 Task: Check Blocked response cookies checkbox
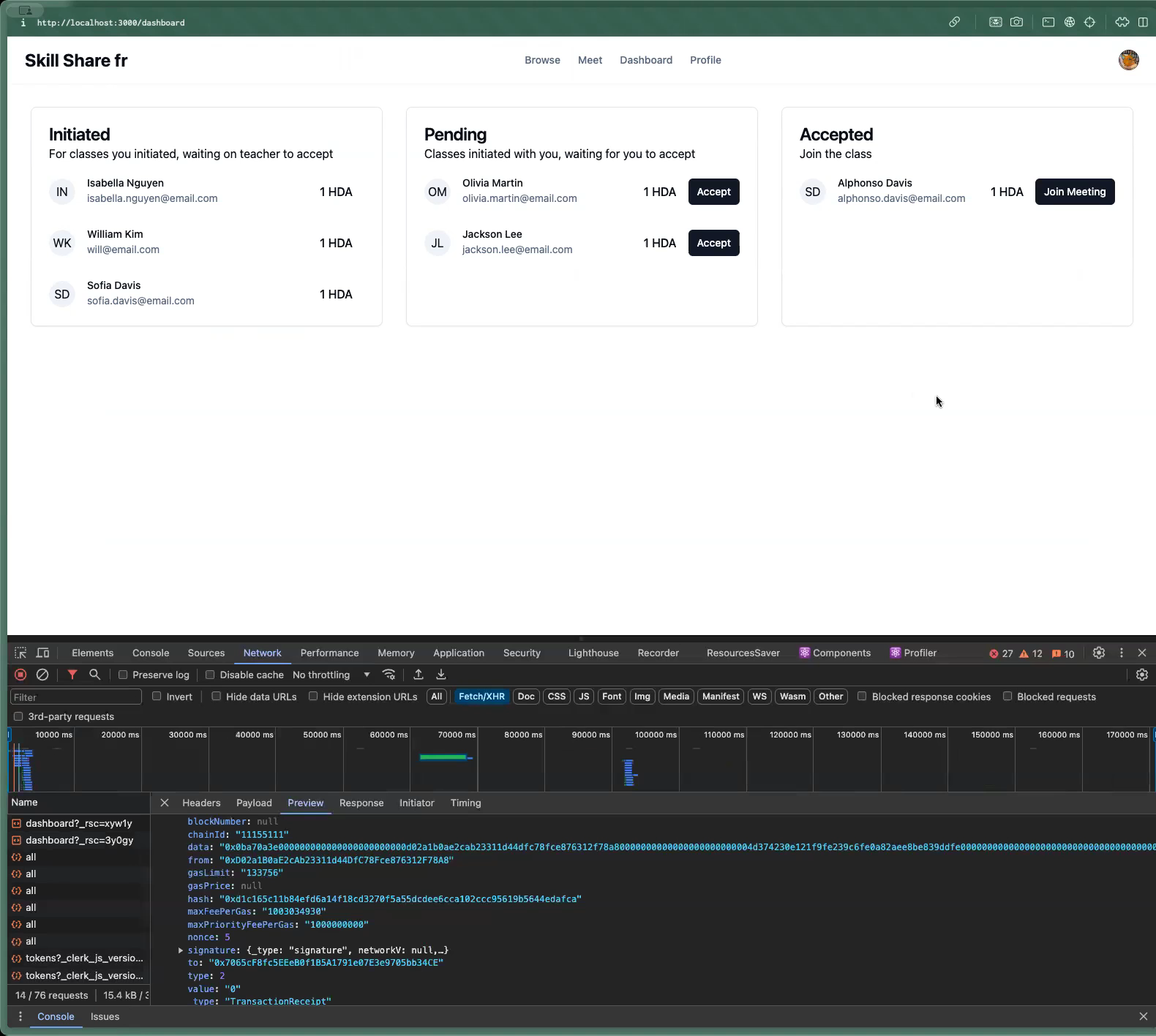pos(862,697)
